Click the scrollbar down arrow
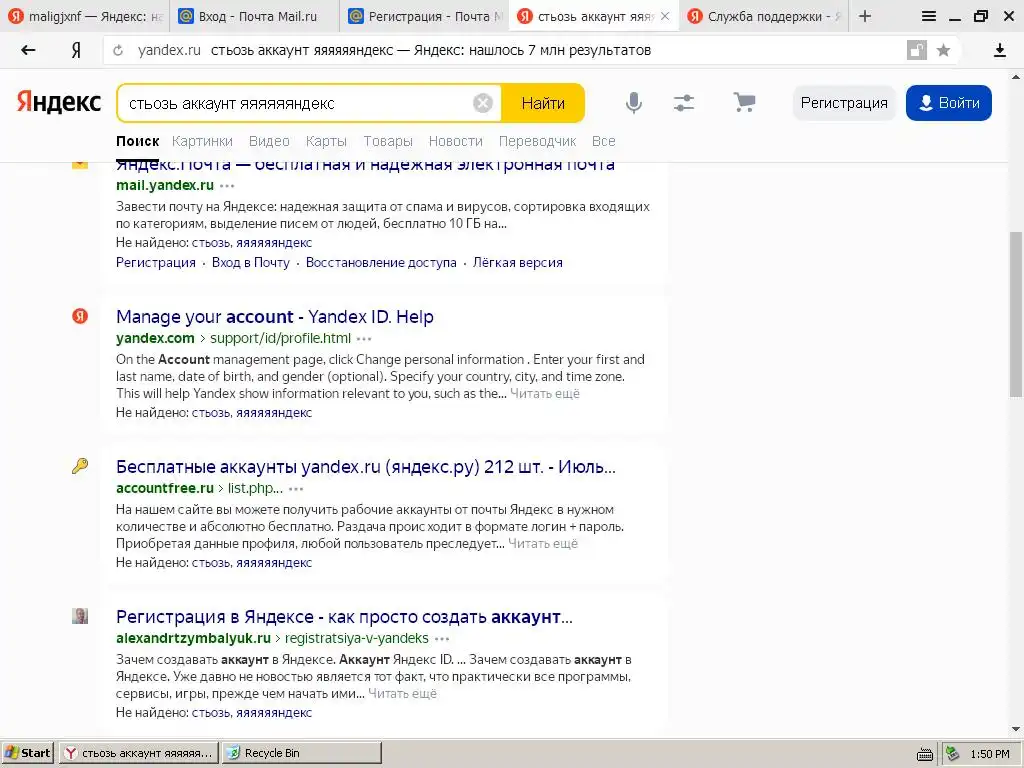Screen dimensions: 1024x768 [1016, 729]
